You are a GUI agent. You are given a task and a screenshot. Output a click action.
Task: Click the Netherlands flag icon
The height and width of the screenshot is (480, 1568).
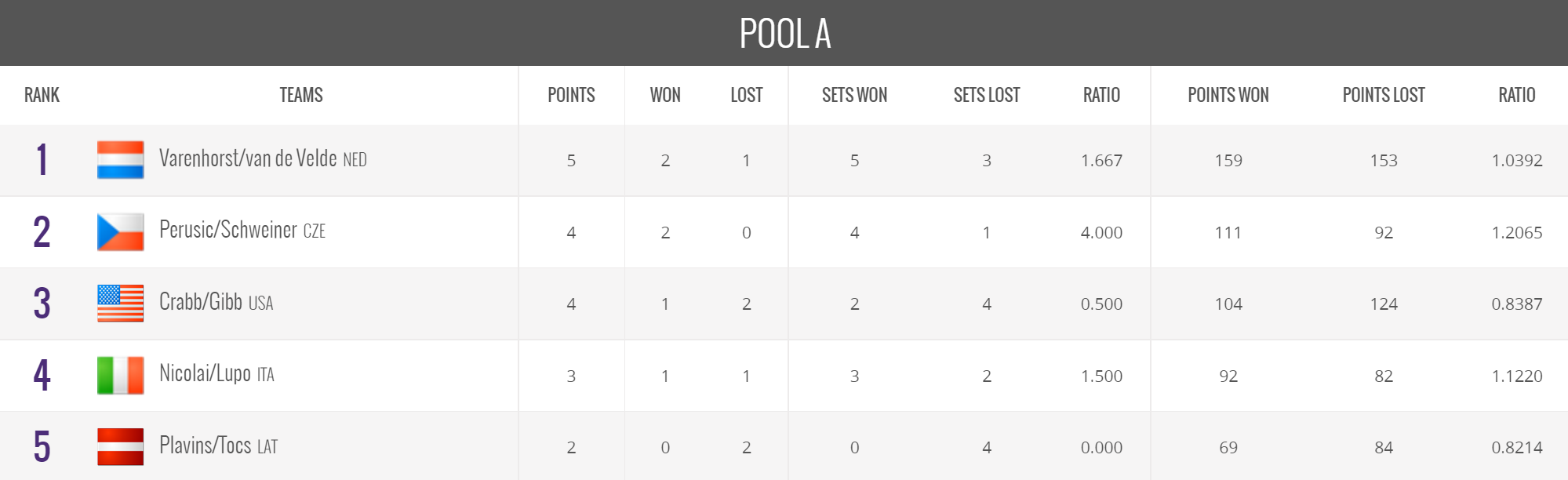(120, 160)
